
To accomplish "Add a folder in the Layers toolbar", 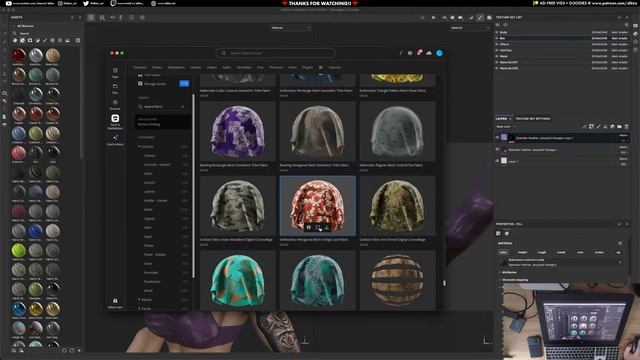I will (x=620, y=127).
